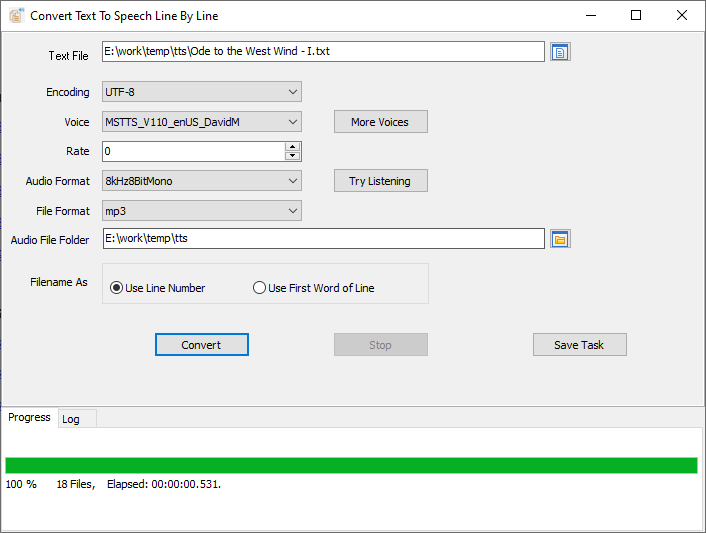Click inside the Rate value field
The image size is (706, 533).
click(x=194, y=151)
